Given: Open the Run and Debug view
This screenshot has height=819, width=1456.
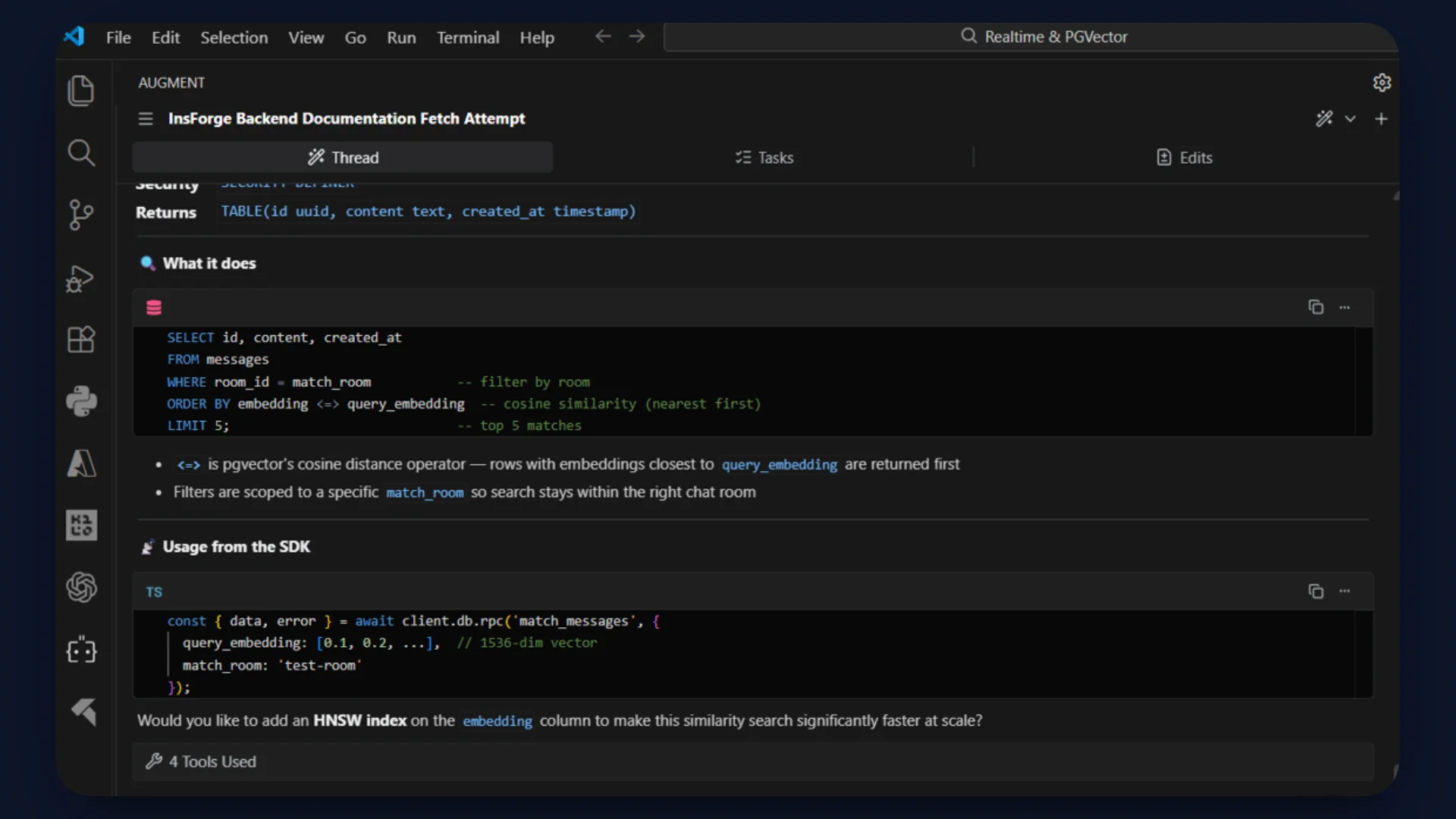Looking at the screenshot, I should 81,278.
